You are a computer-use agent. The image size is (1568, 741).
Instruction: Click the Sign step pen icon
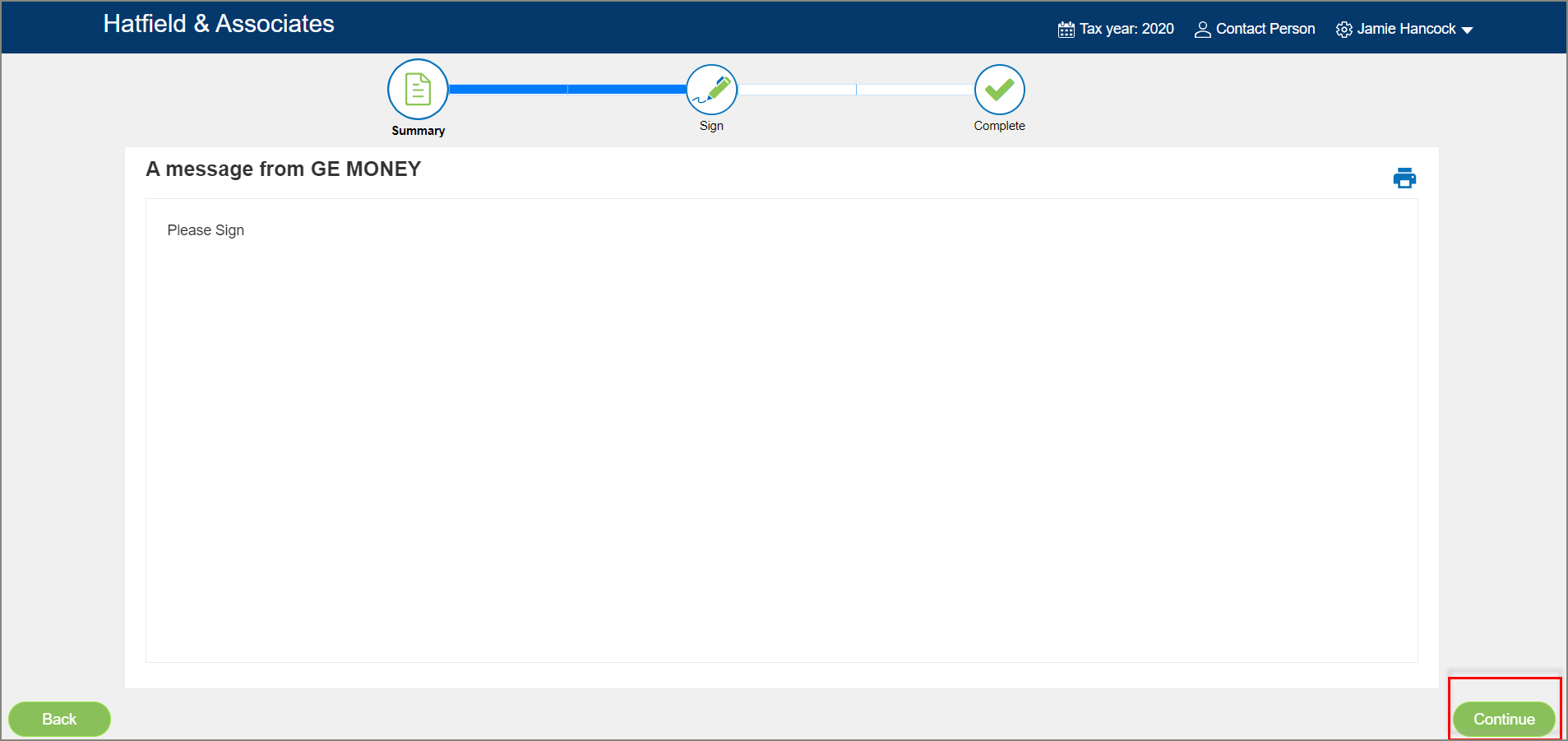(712, 90)
